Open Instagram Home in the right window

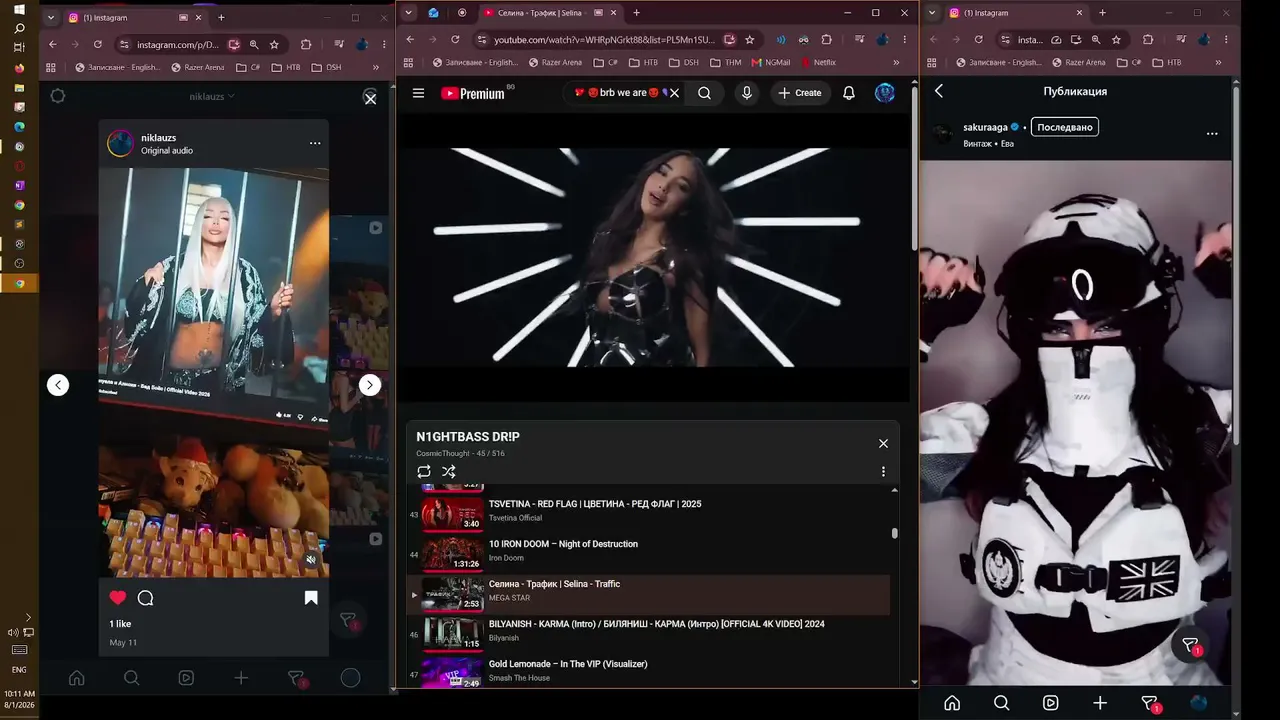(952, 703)
